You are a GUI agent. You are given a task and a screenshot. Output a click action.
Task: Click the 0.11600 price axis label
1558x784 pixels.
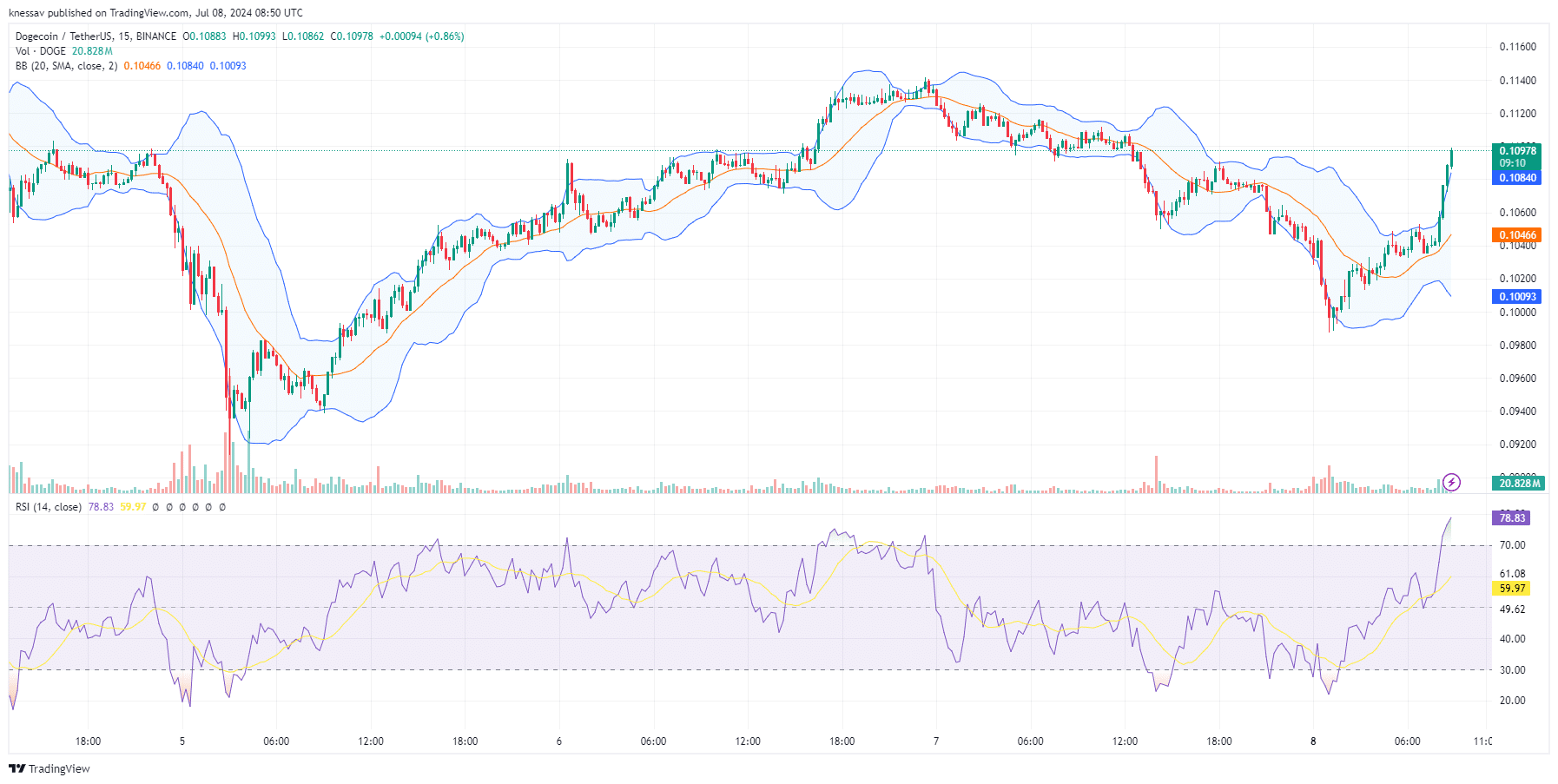click(1518, 47)
